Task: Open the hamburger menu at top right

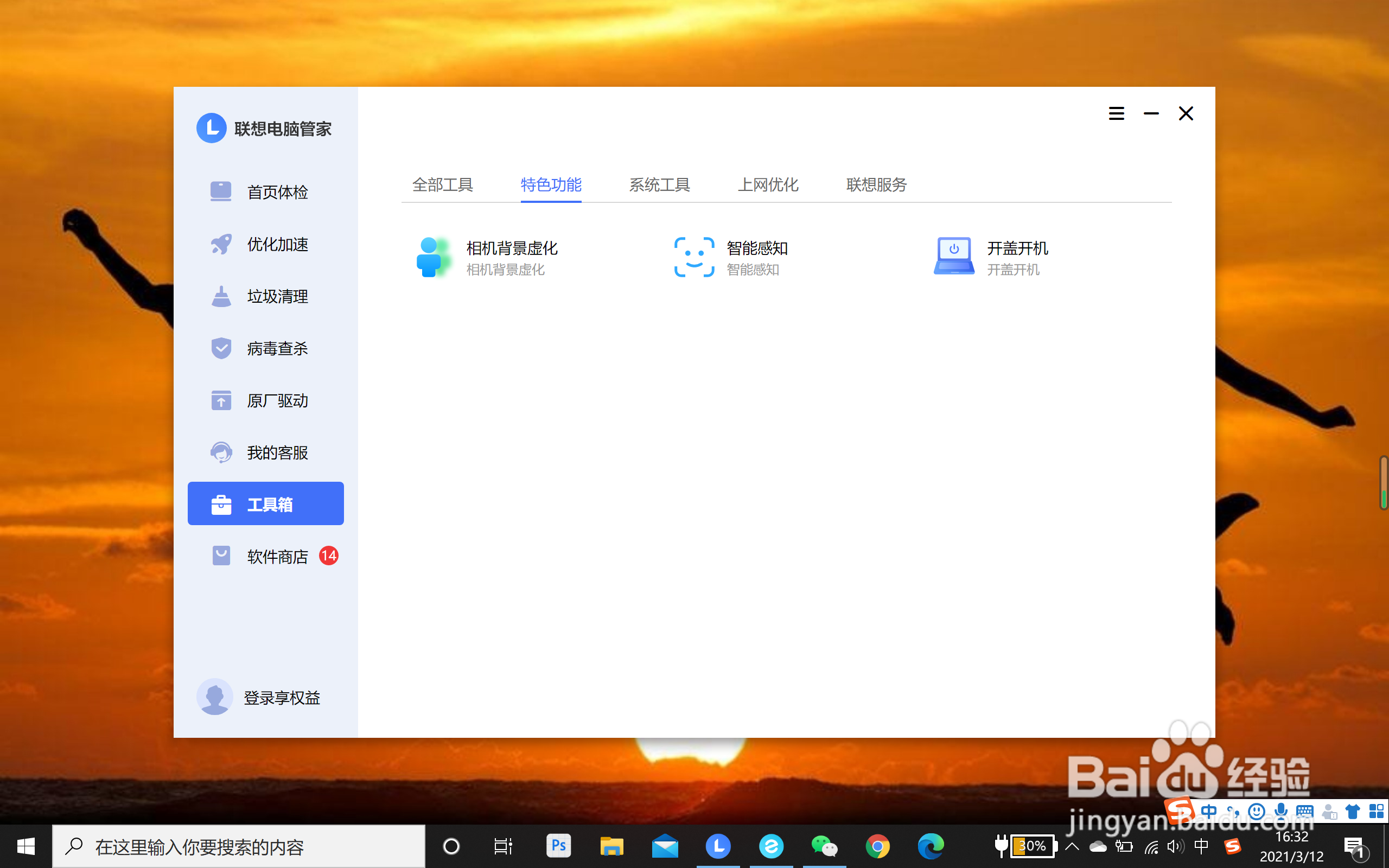Action: (x=1116, y=114)
